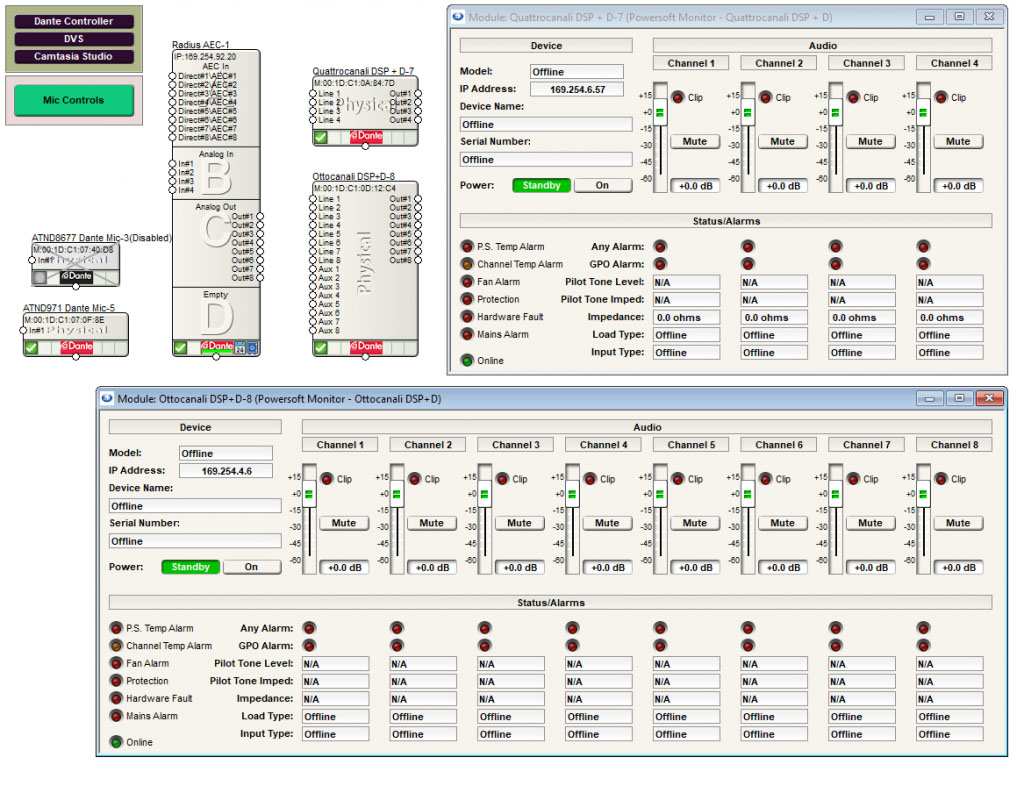Click P.S. Temp Alarm LED in Quattrocanali window
The height and width of the screenshot is (786, 1024).
pyautogui.click(x=467, y=247)
